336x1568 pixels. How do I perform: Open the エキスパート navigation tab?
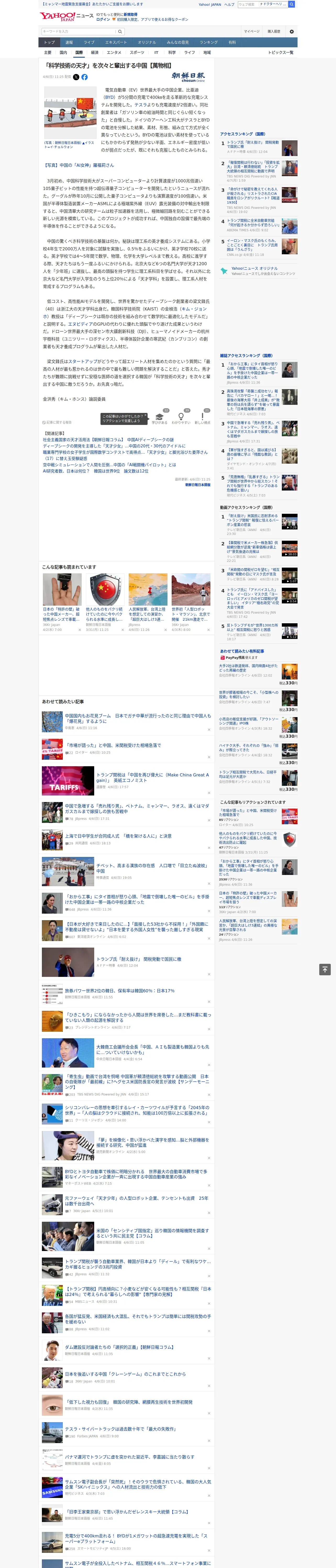click(116, 42)
